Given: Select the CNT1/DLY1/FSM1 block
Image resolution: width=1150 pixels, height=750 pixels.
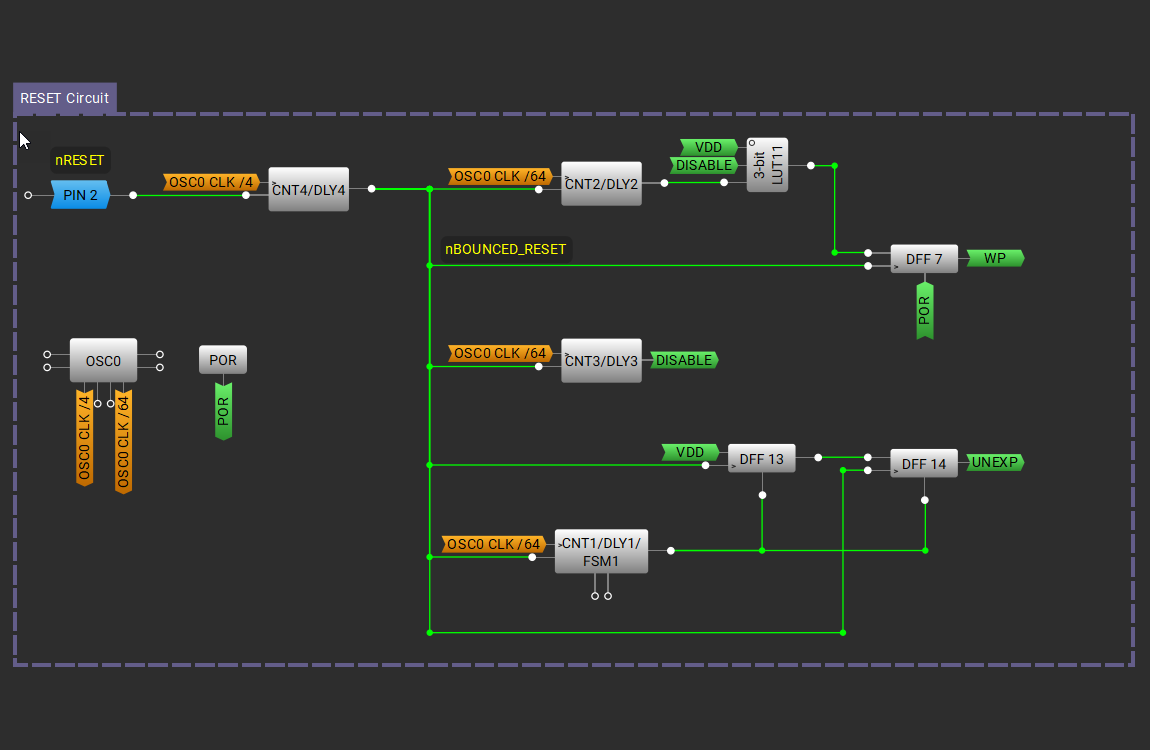Looking at the screenshot, I should (601, 552).
